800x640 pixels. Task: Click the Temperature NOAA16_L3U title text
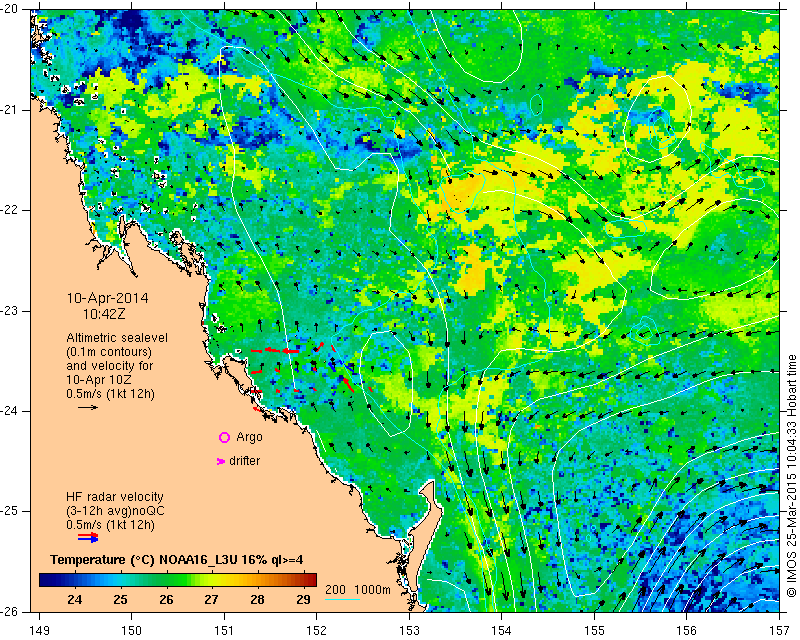pyautogui.click(x=177, y=560)
